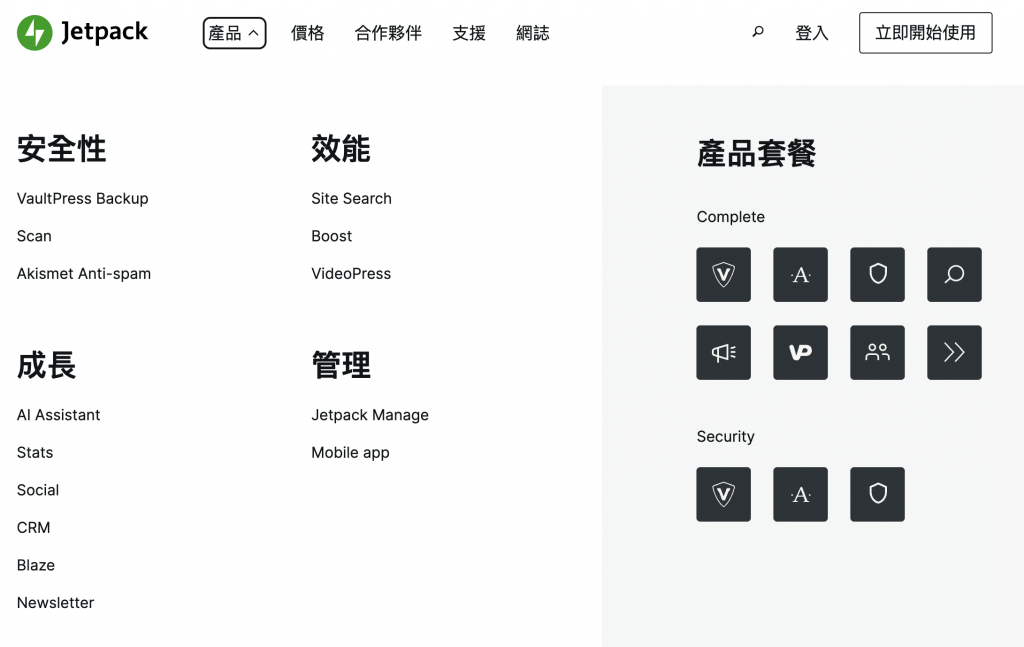The image size is (1024, 647).
Task: Click the 產品套餐 heading
Action: [756, 153]
